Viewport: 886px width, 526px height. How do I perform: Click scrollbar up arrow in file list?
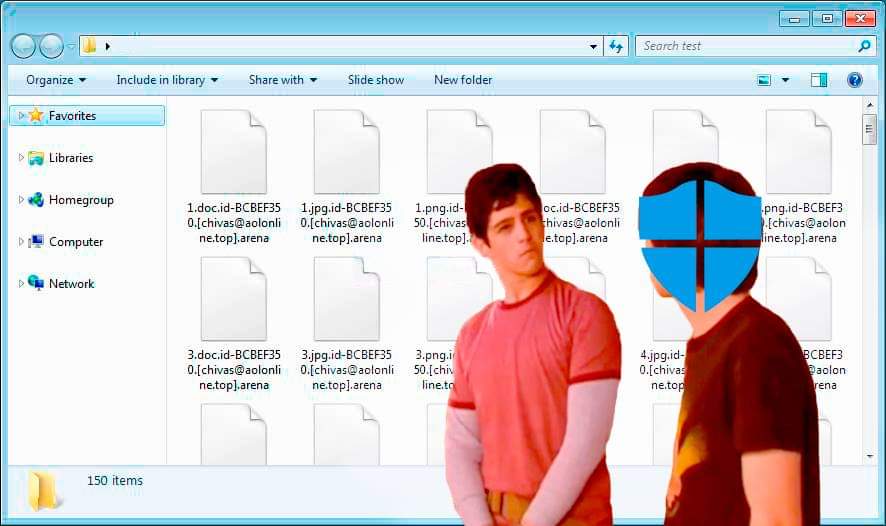tap(870, 105)
